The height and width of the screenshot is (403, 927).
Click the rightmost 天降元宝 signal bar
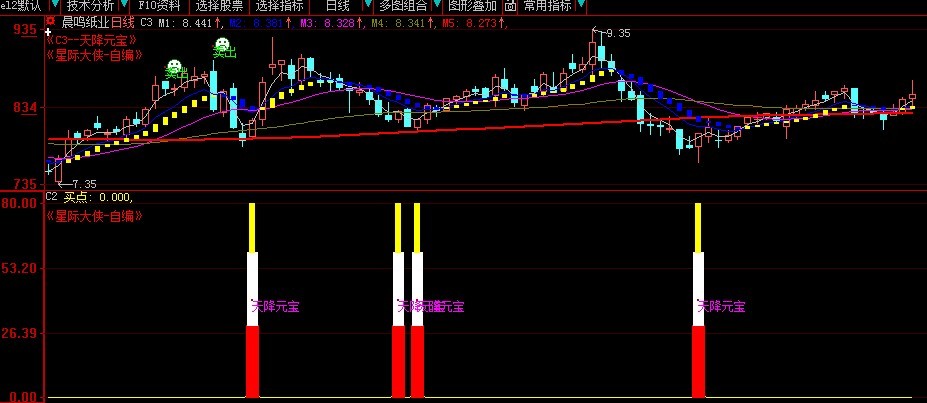pos(698,300)
